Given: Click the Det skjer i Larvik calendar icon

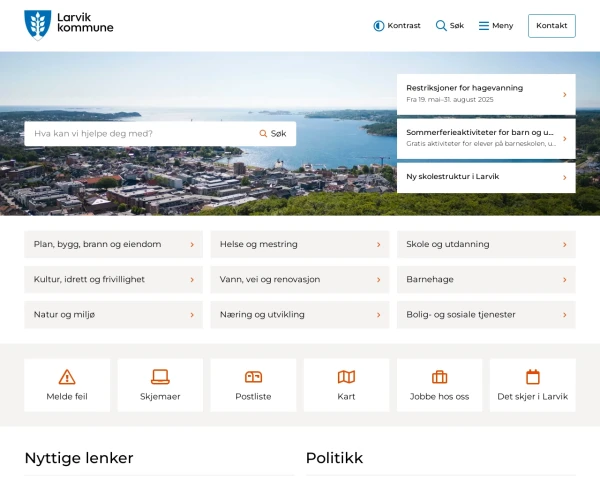Looking at the screenshot, I should (533, 377).
